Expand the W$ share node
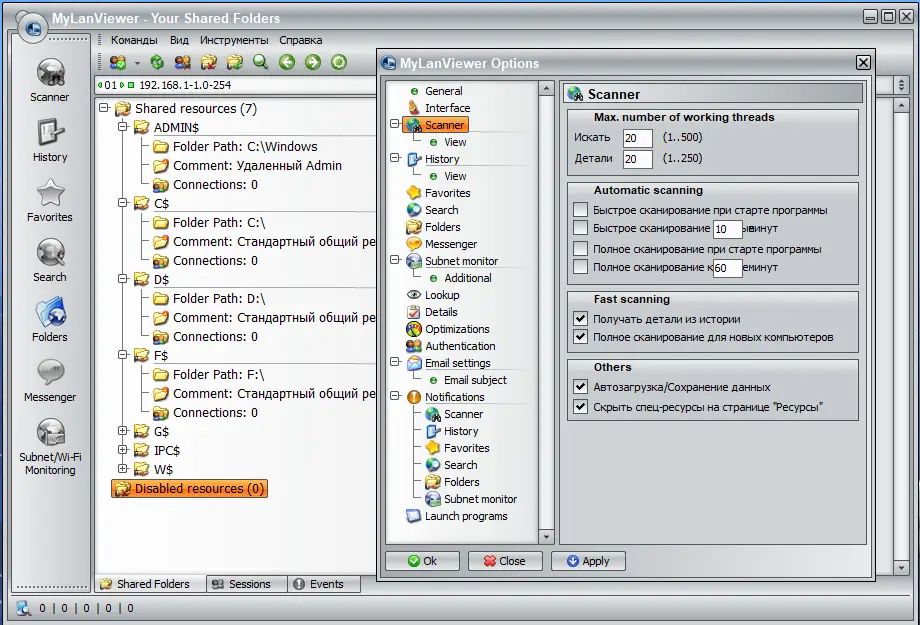The width and height of the screenshot is (920, 625). click(x=123, y=468)
